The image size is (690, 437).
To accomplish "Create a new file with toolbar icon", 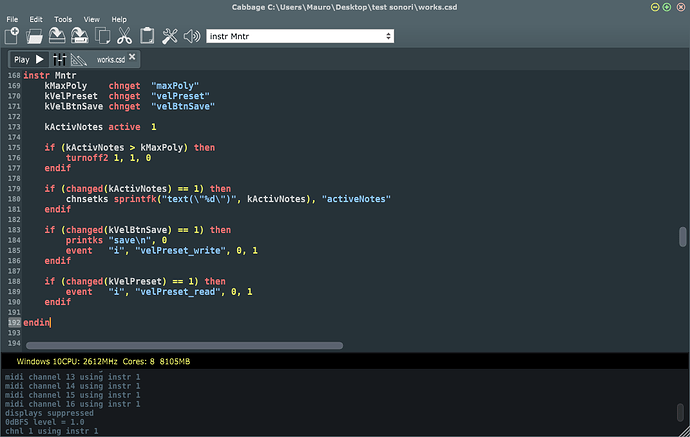I will (12, 36).
